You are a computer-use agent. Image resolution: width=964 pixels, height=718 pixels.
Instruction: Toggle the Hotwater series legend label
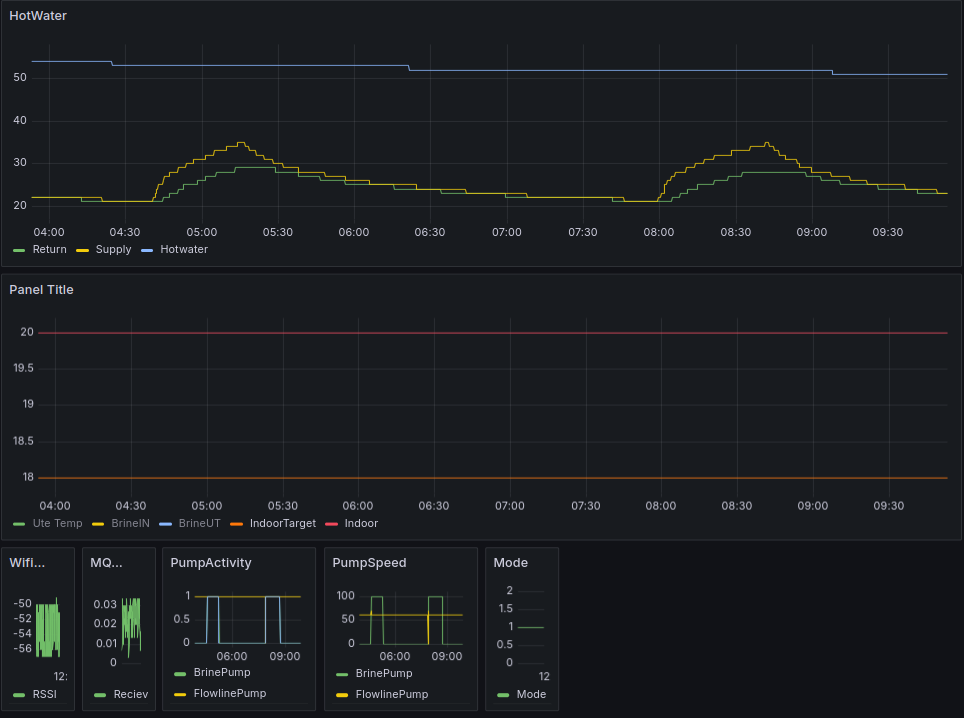[184, 250]
